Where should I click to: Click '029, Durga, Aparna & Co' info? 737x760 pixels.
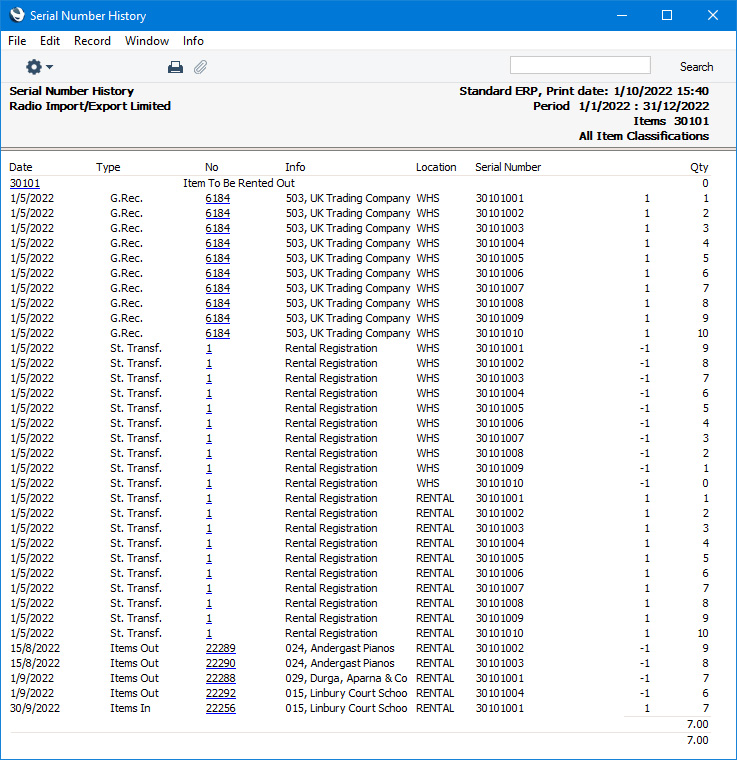(x=346, y=678)
